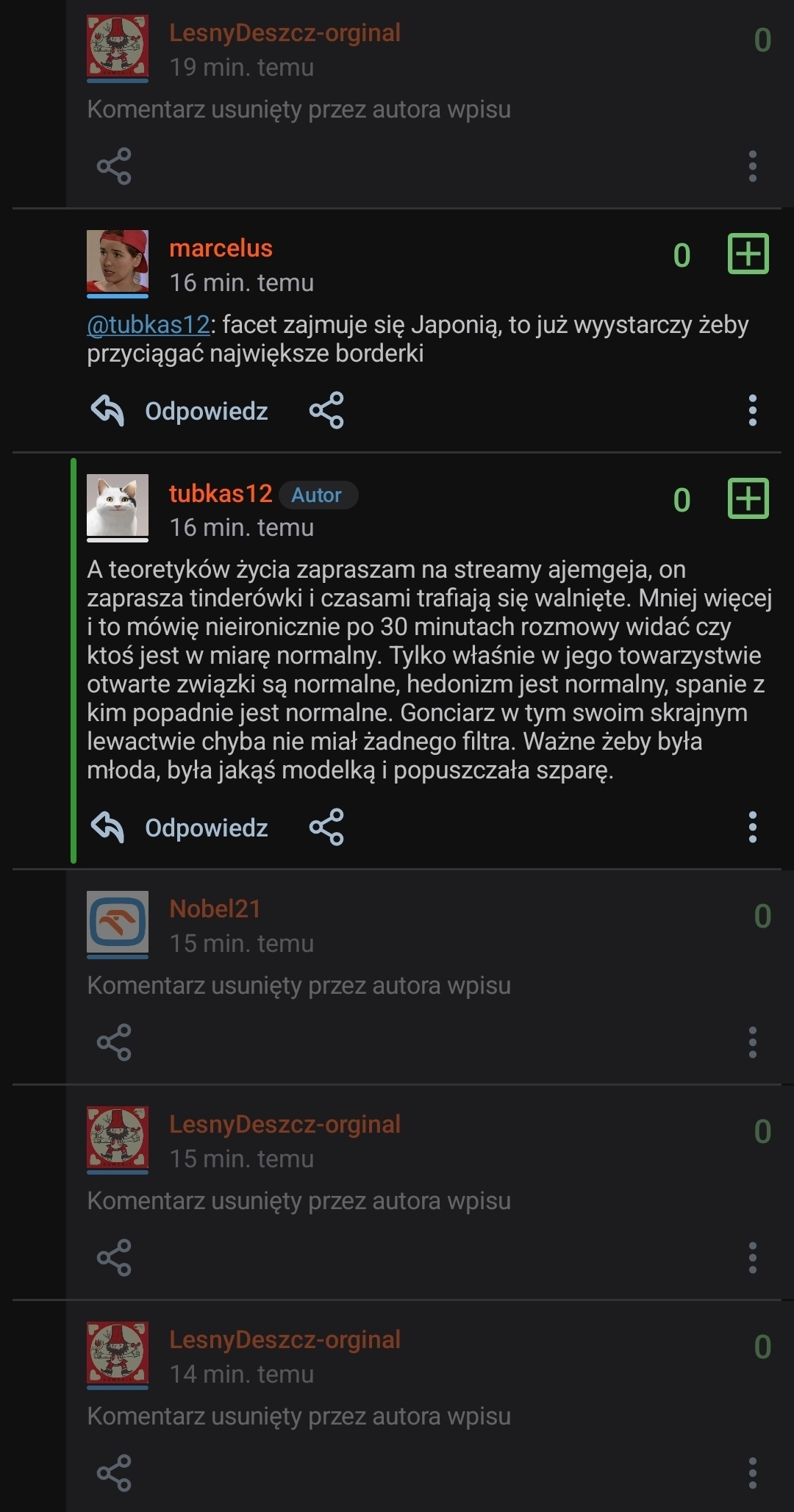
Task: View tubkas12's cat avatar
Action: click(118, 505)
